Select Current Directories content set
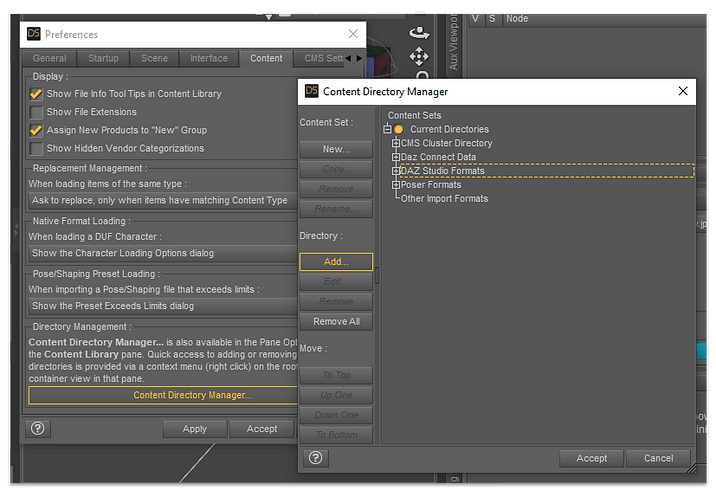This screenshot has width=716, height=497. coord(449,129)
